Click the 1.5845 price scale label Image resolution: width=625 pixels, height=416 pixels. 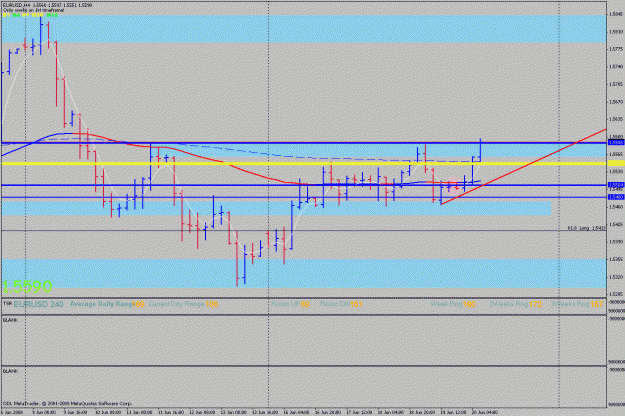pos(616,14)
